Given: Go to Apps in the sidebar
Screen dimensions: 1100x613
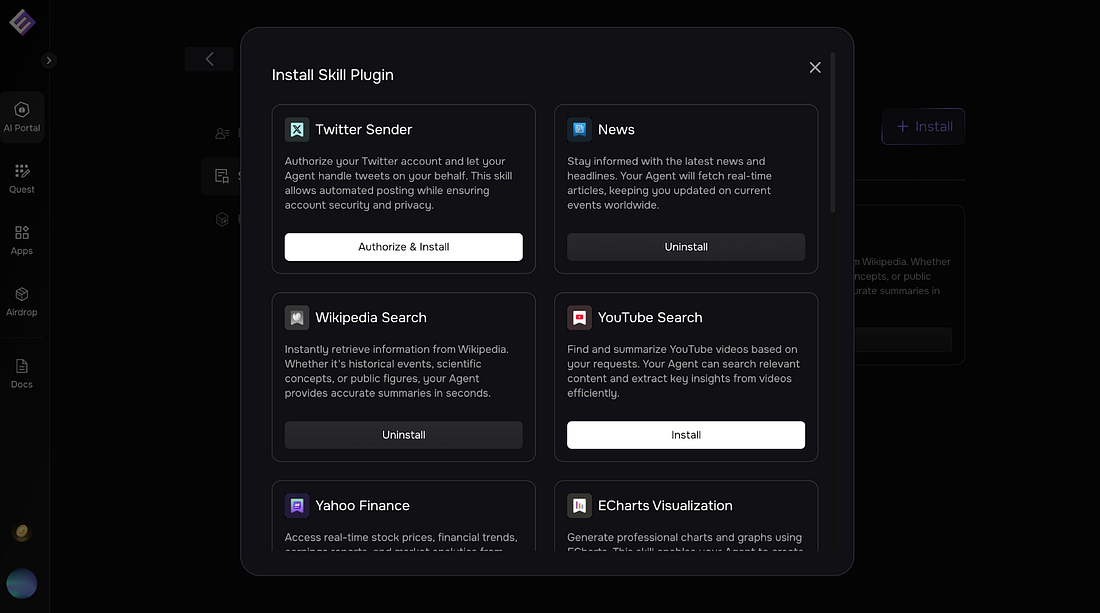Looking at the screenshot, I should tap(22, 240).
